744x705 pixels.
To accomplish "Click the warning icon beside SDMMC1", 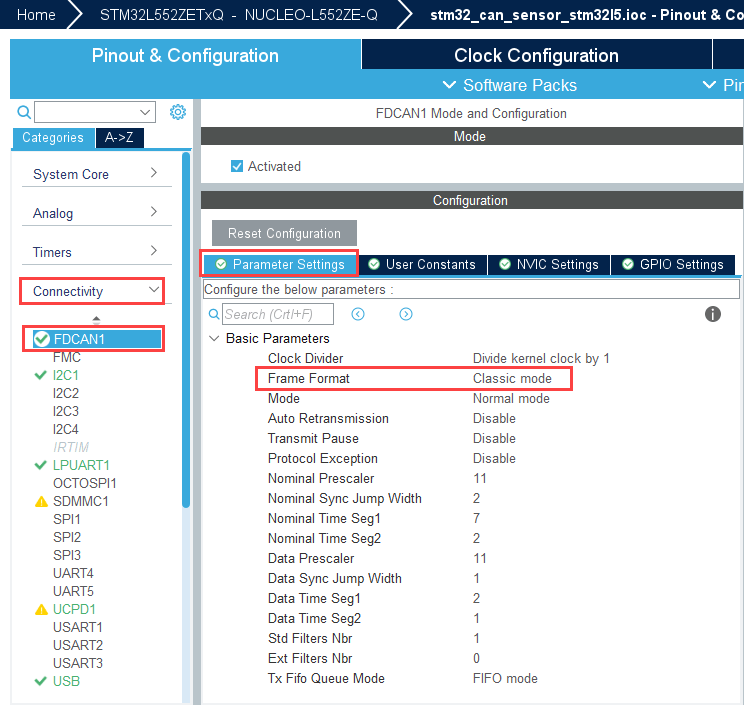I will tap(41, 501).
